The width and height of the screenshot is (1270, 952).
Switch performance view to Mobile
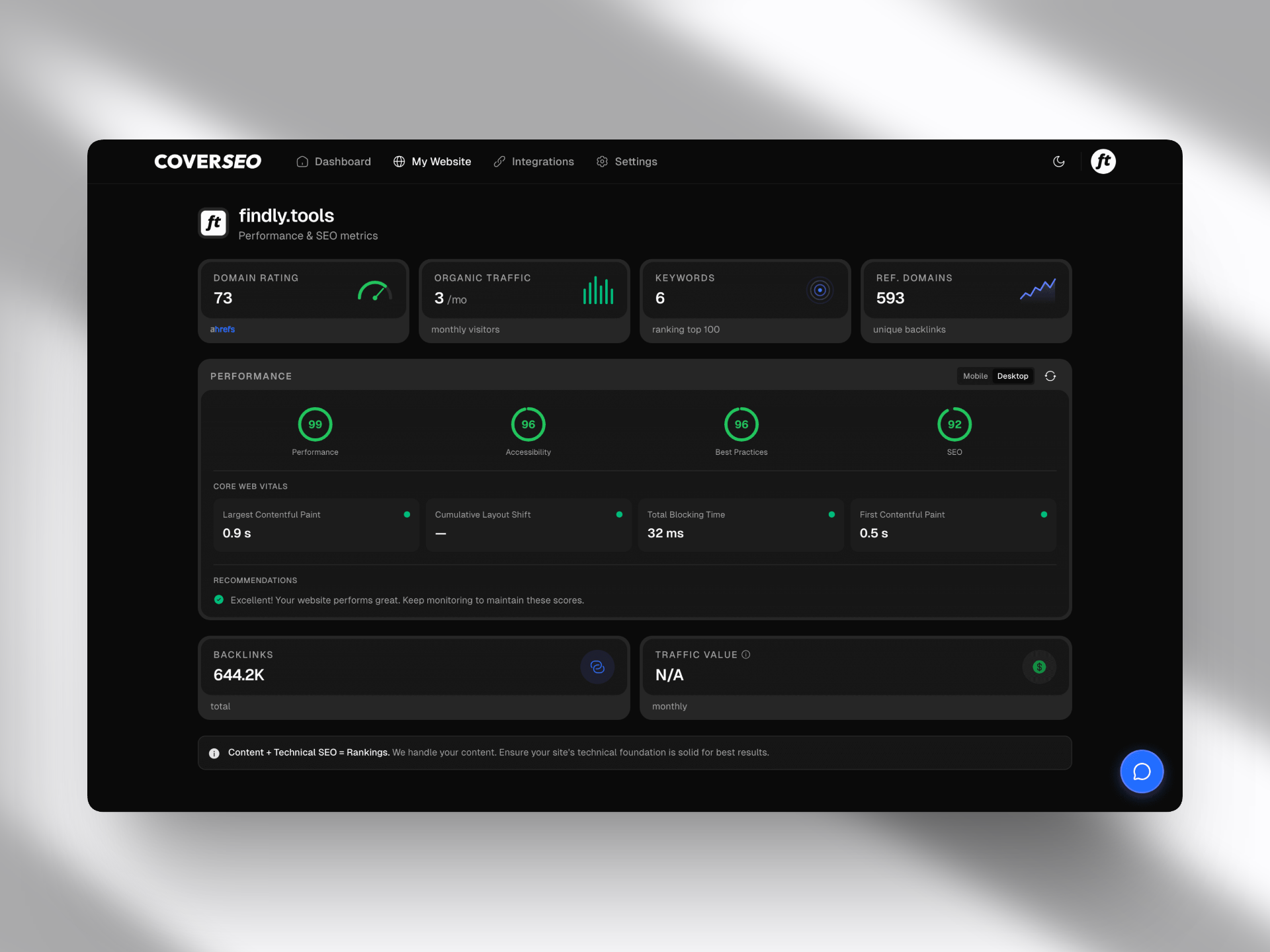[x=976, y=376]
